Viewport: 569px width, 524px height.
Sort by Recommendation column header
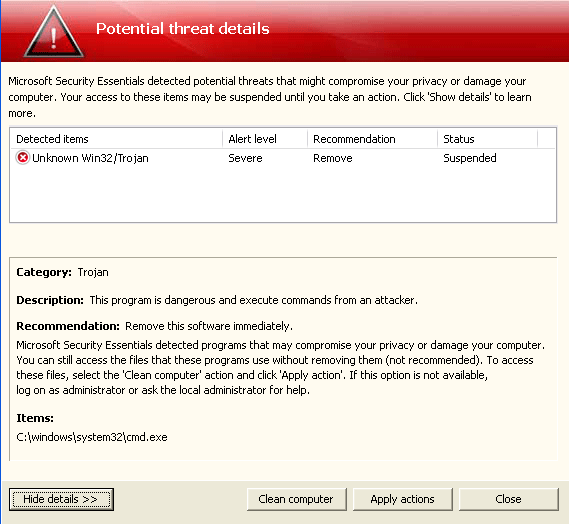click(x=372, y=139)
